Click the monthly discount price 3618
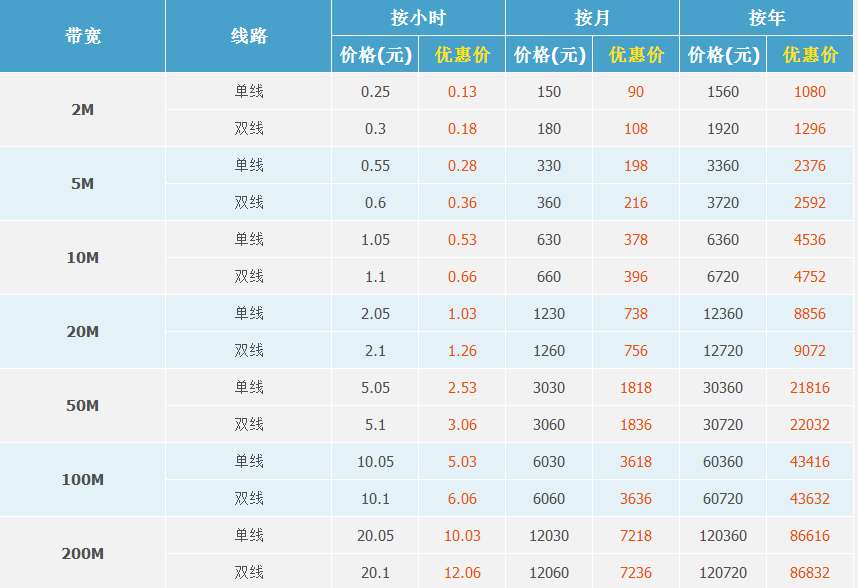This screenshot has width=858, height=588. click(x=636, y=462)
